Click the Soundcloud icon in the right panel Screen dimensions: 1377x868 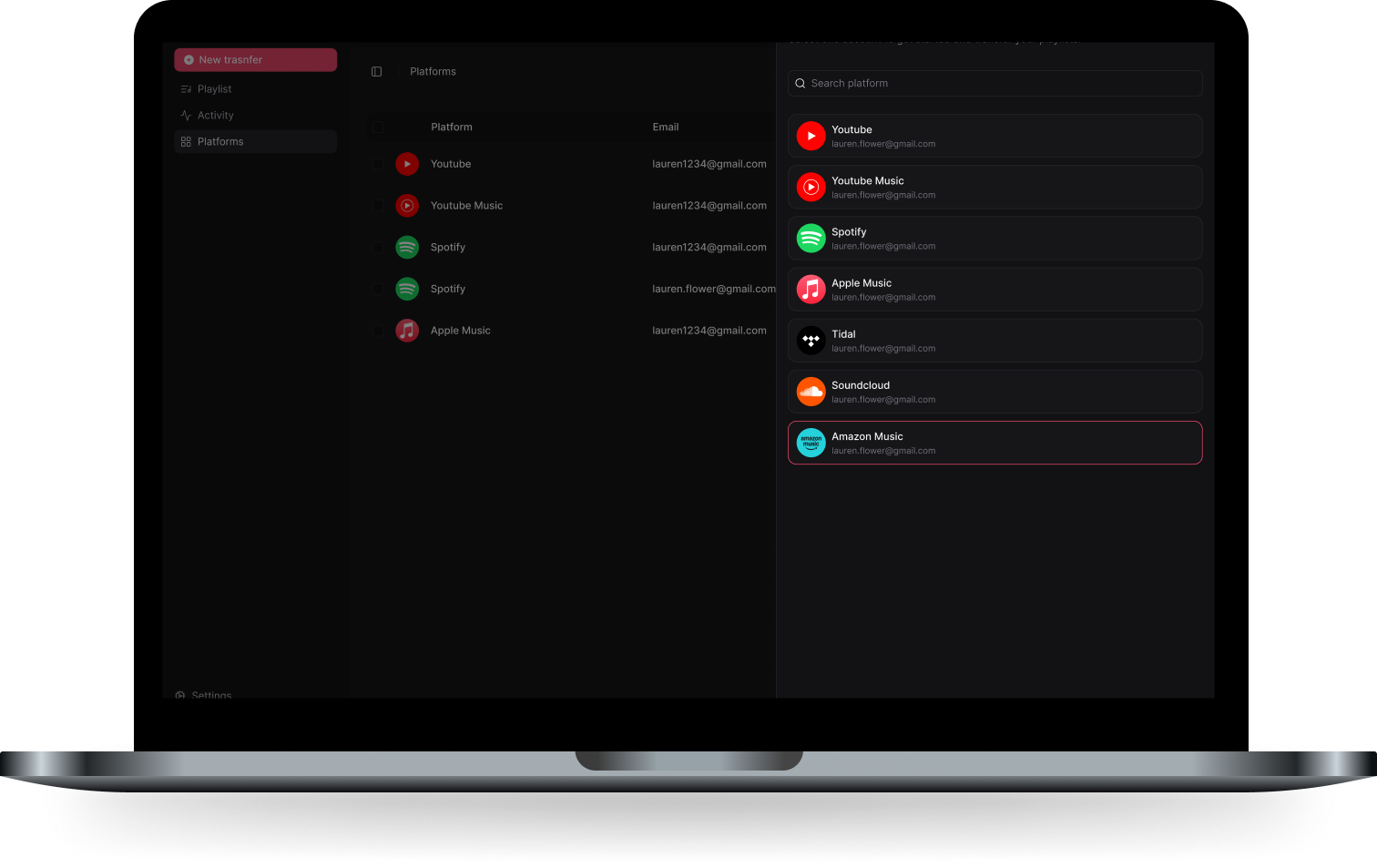811,391
